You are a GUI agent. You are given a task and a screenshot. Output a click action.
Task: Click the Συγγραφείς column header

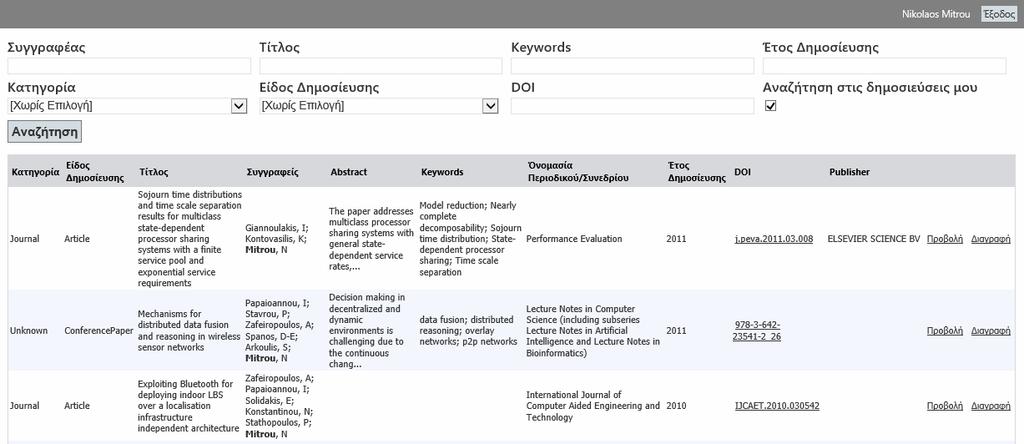pos(272,172)
